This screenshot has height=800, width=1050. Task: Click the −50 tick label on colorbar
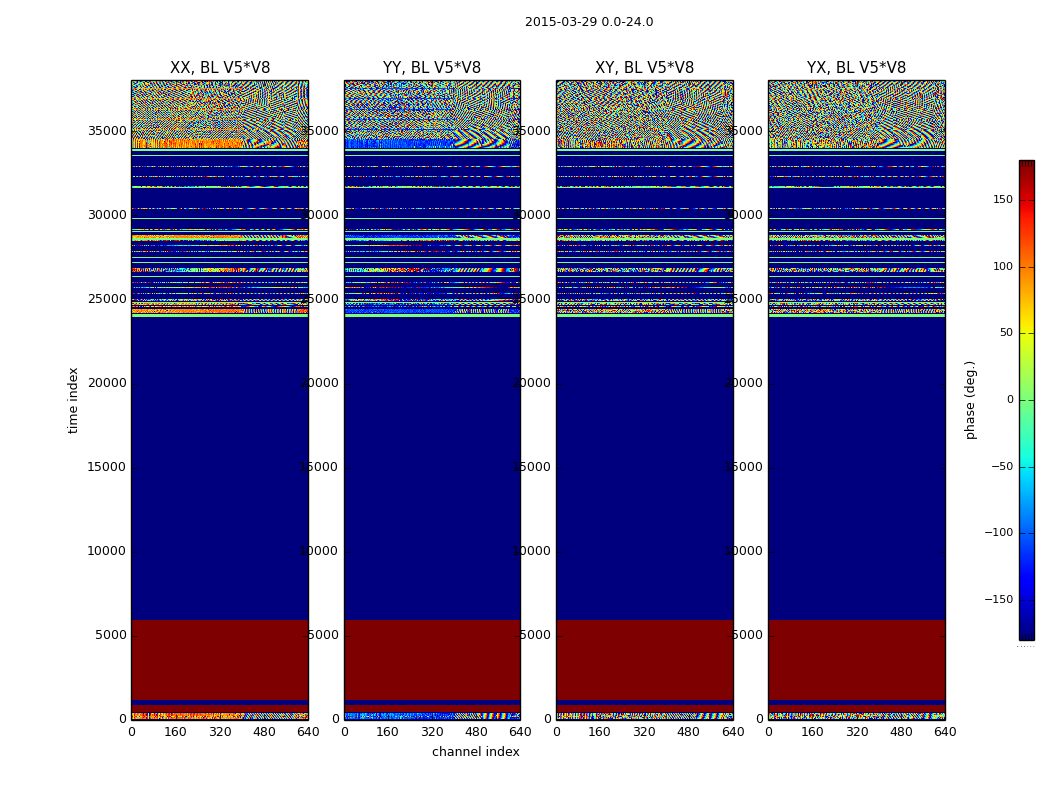pos(999,466)
